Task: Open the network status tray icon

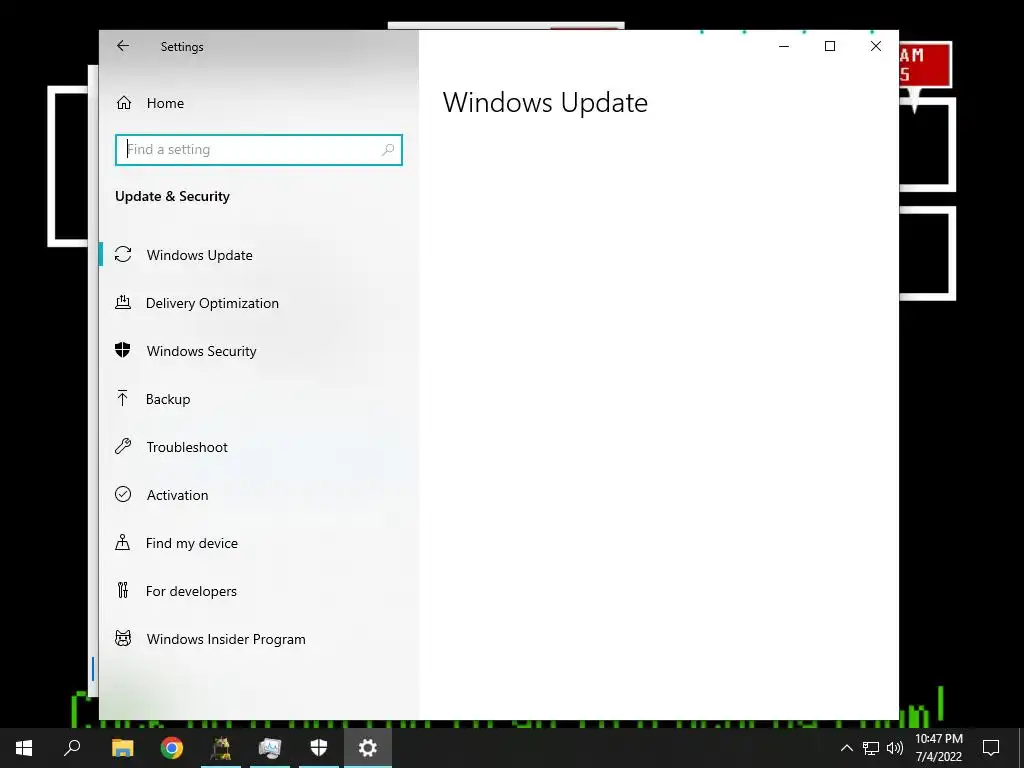Action: (x=871, y=748)
